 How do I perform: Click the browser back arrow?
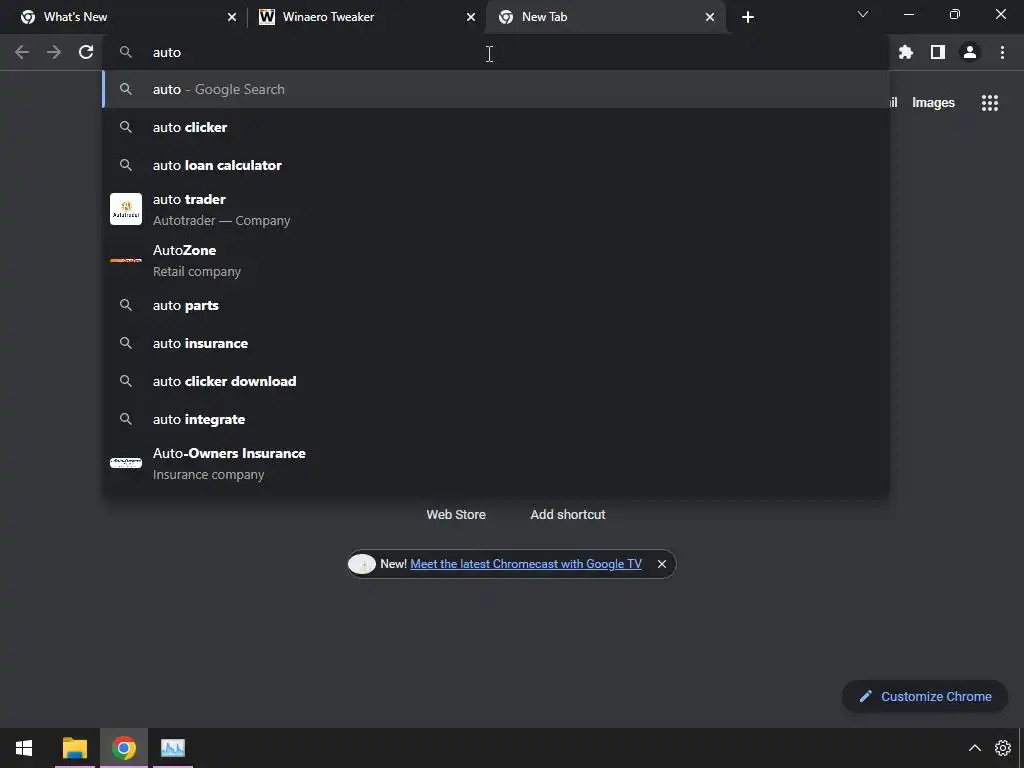22,52
